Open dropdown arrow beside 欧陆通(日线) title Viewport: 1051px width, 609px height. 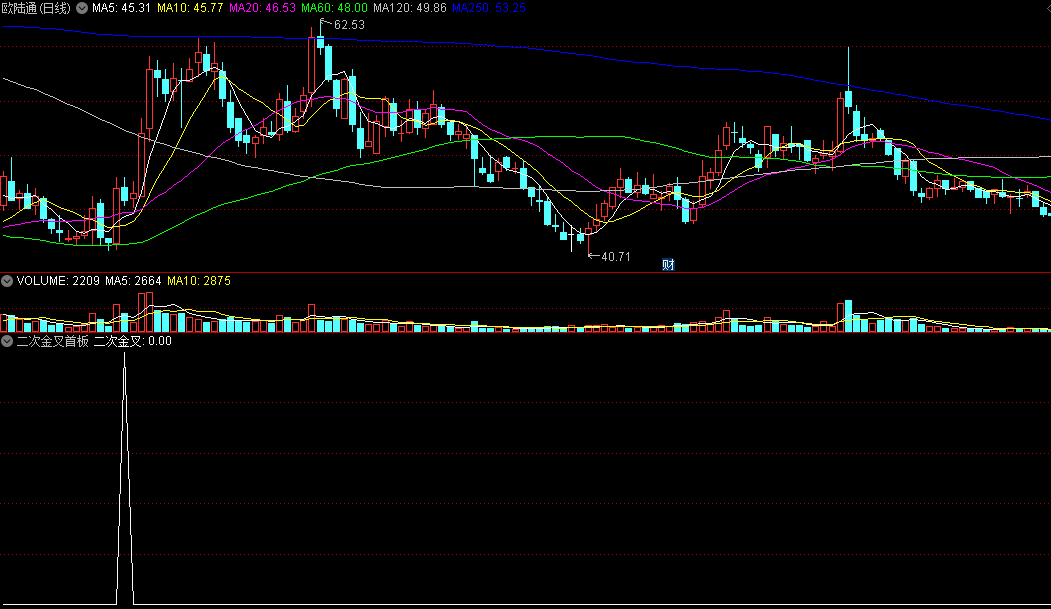coord(82,8)
